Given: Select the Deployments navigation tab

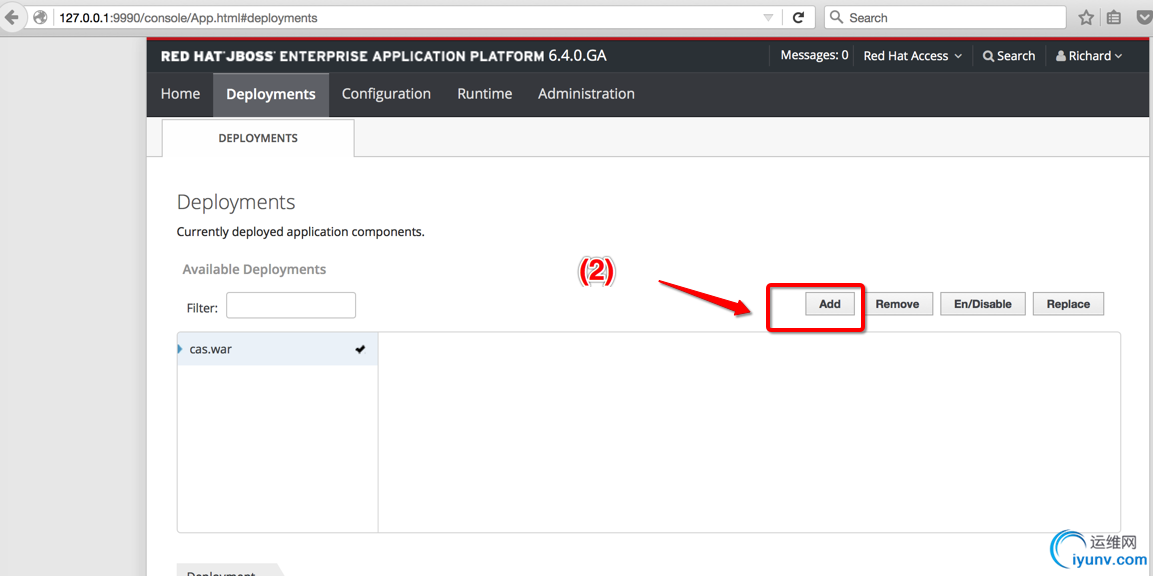Looking at the screenshot, I should (x=271, y=94).
